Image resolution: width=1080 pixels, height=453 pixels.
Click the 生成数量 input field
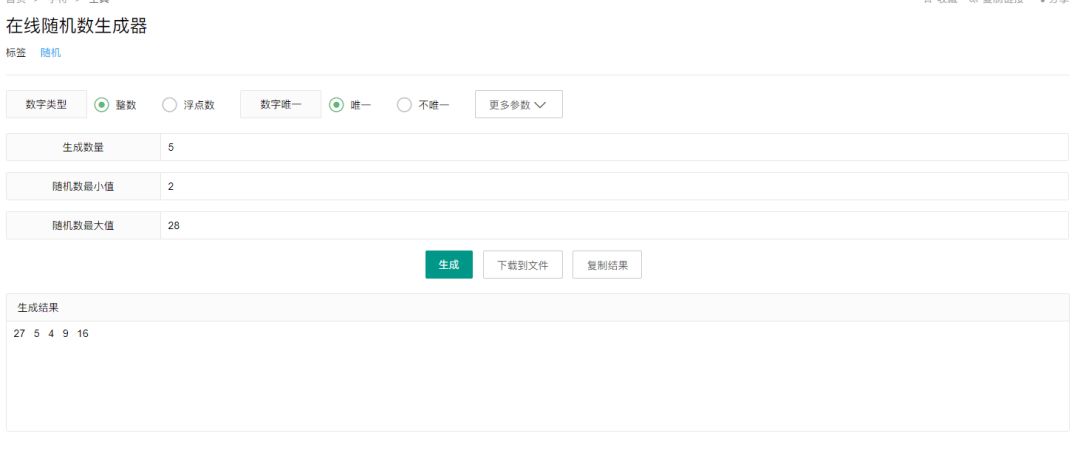[614, 147]
